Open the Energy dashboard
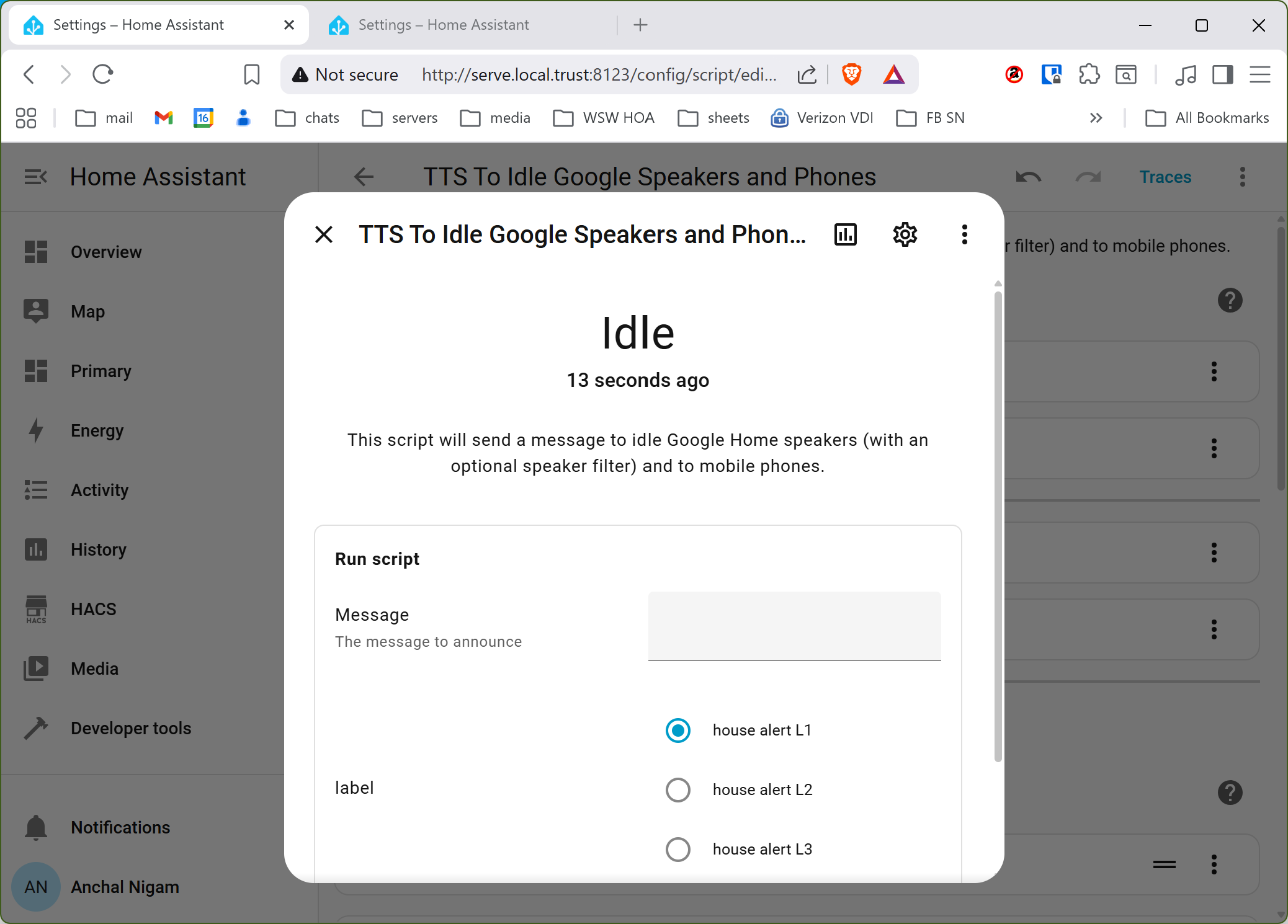The height and width of the screenshot is (924, 1288). [97, 430]
